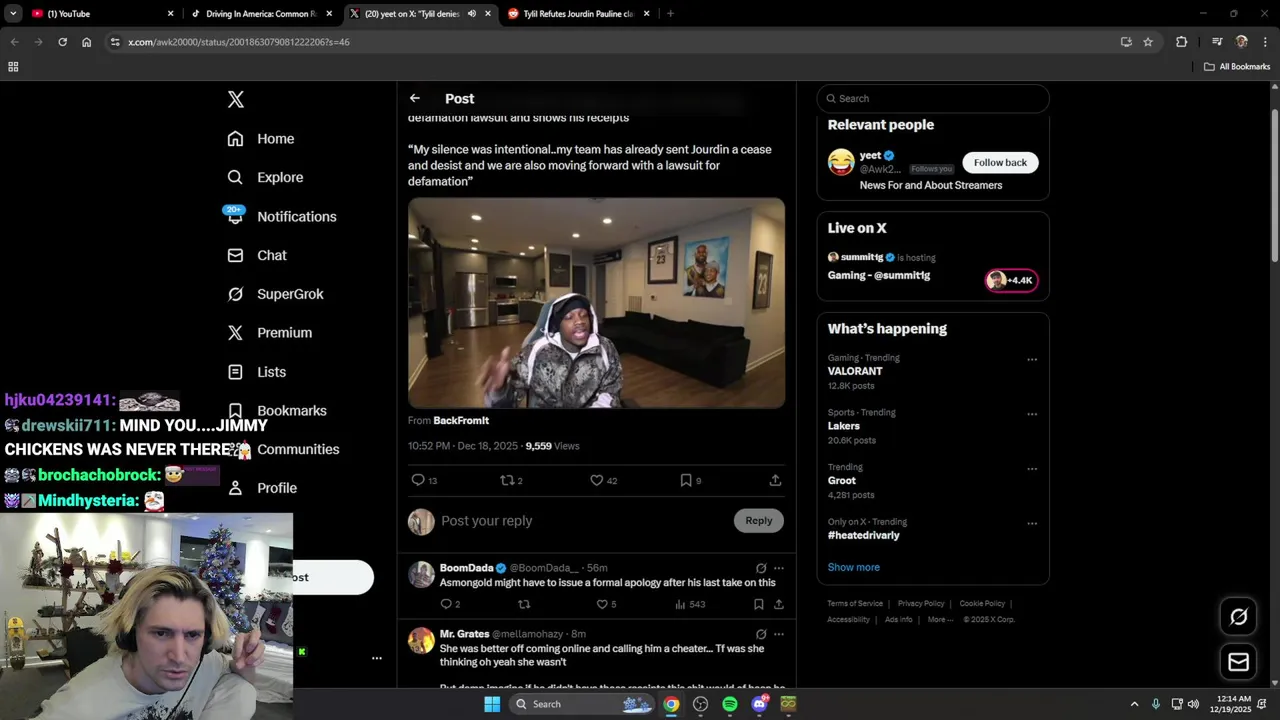The image size is (1280, 720).
Task: Open Communities in X sidebar
Action: point(283,449)
